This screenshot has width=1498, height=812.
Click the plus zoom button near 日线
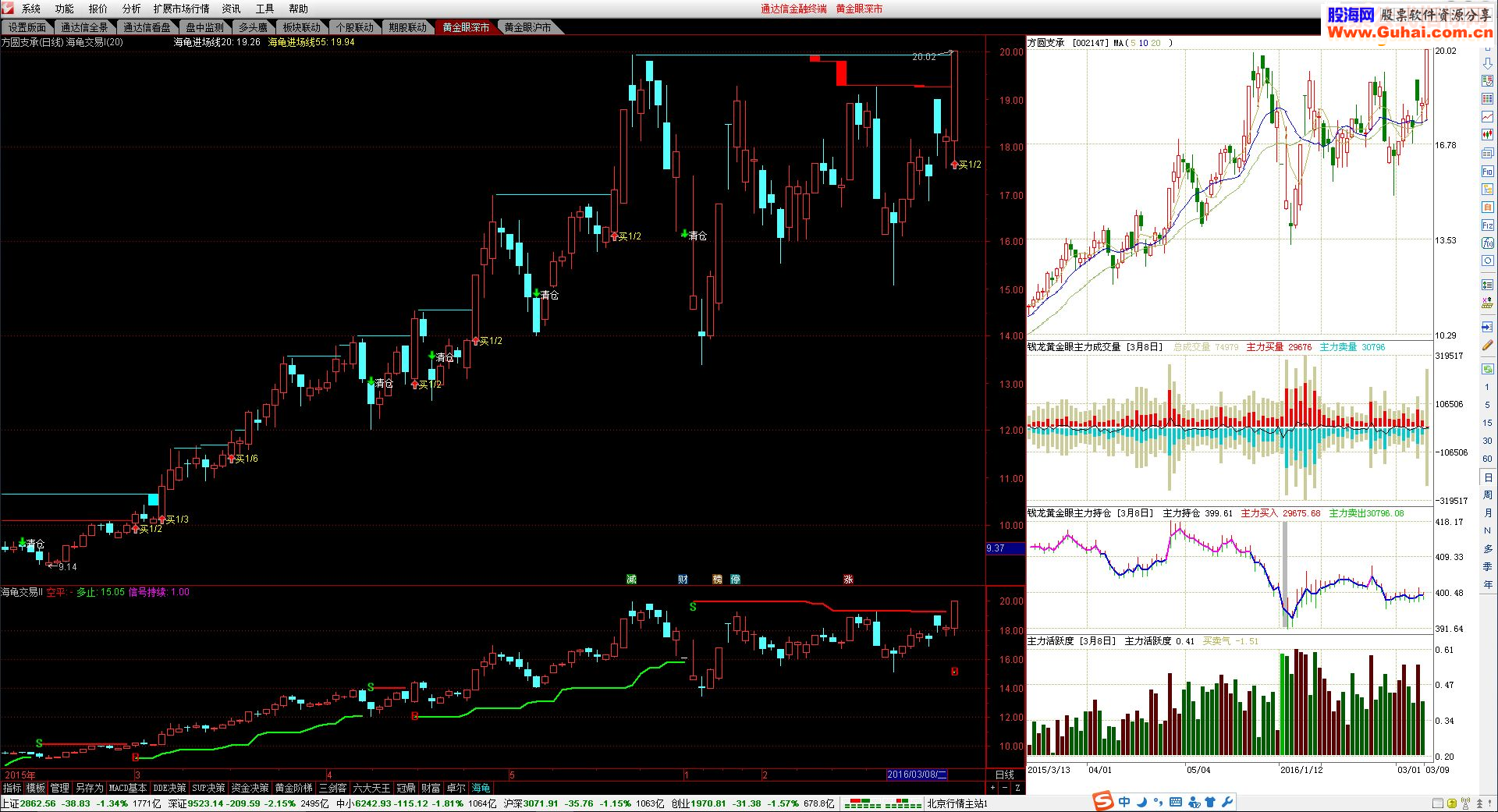(x=992, y=788)
